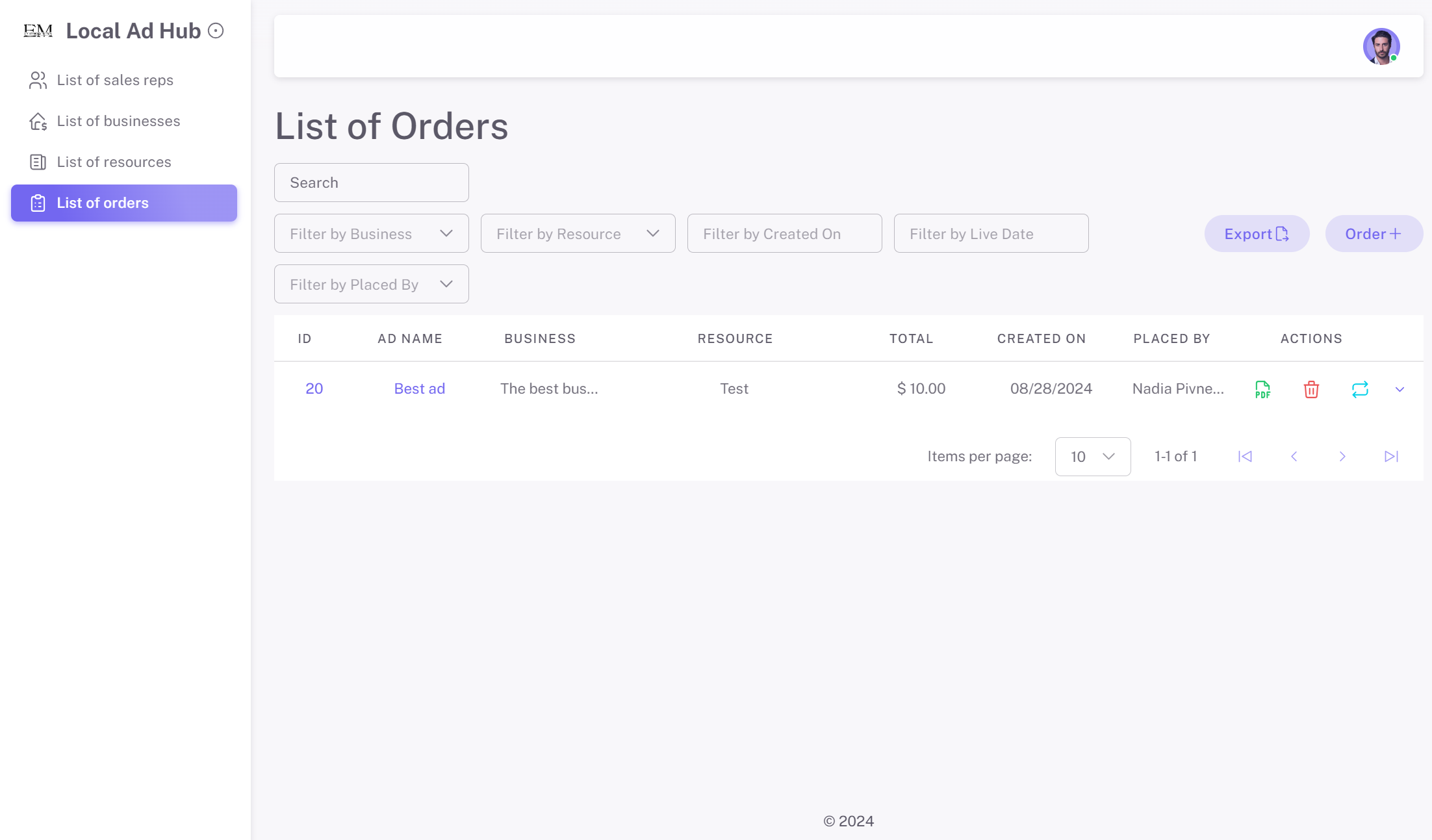The image size is (1432, 840).
Task: Click the CREATED ON column header
Action: coord(1042,338)
